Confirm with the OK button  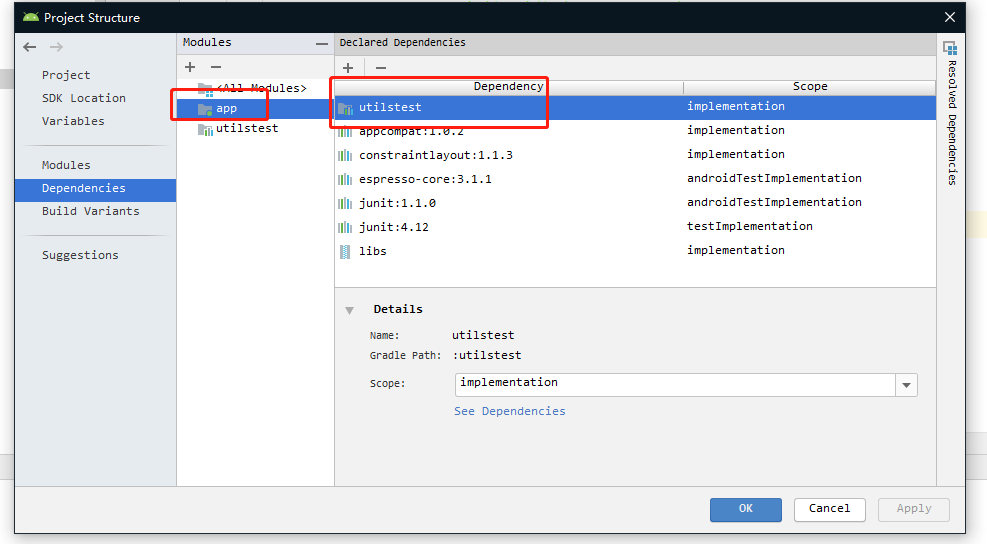tap(746, 509)
